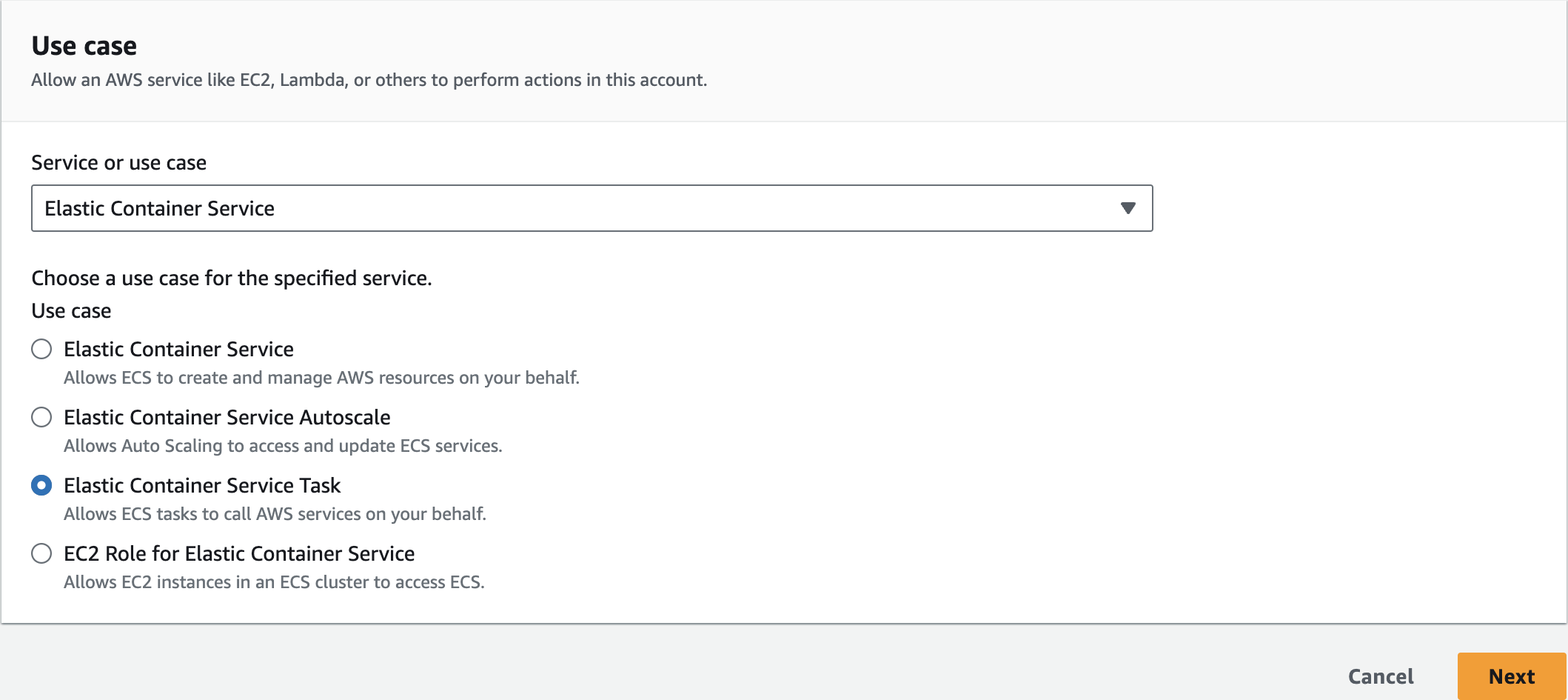Click 'Allows Auto Scaling to access' description text

click(283, 446)
